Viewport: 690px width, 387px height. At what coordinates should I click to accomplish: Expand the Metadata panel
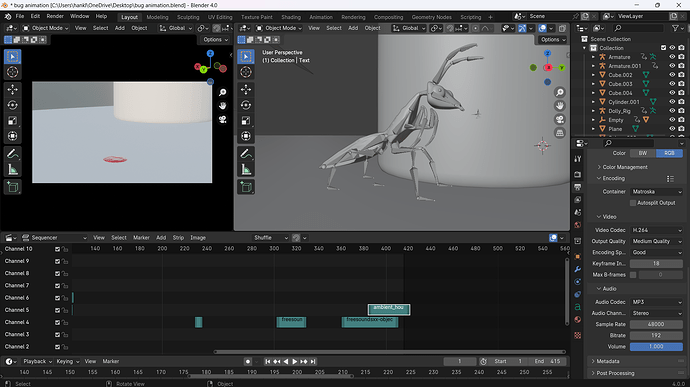[x=607, y=361]
